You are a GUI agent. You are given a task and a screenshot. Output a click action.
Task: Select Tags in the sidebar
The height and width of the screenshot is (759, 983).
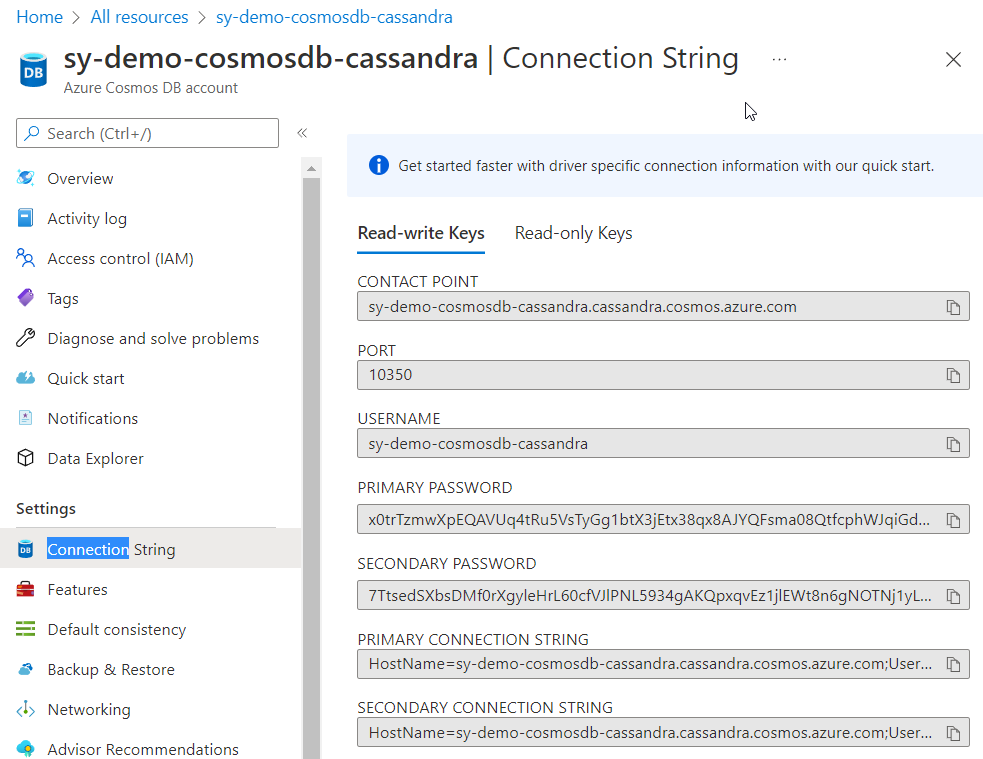click(63, 298)
